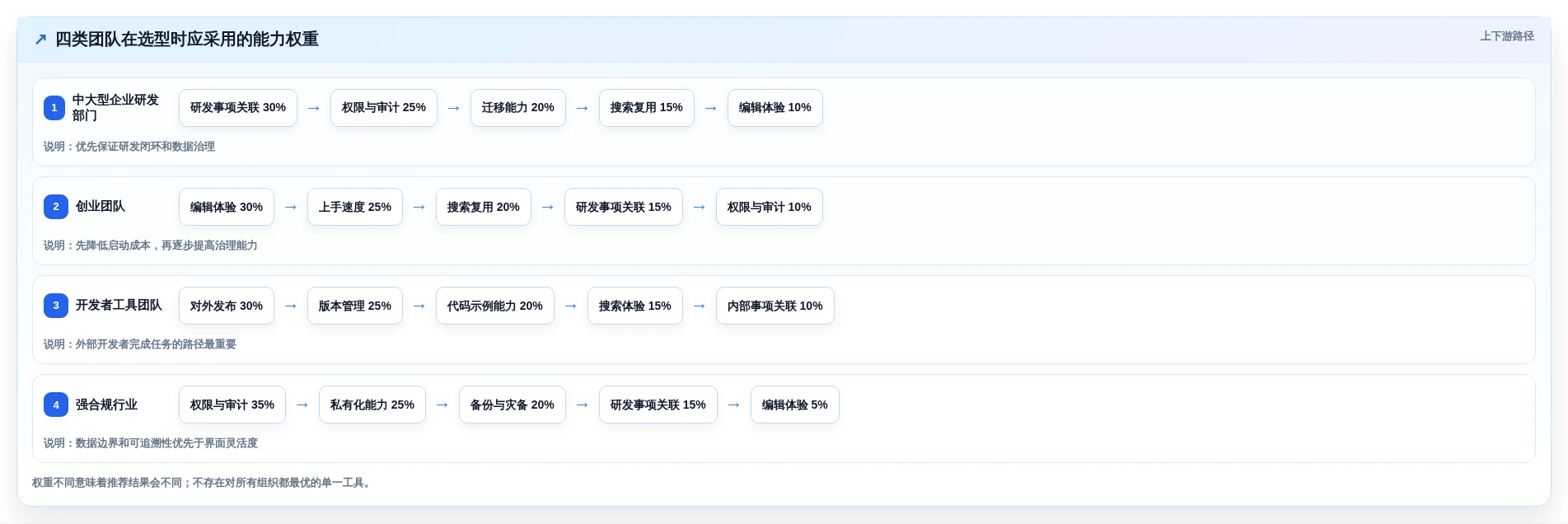Click the 备份与灾备 20% chip
Viewport: 1568px width, 524px height.
pyautogui.click(x=513, y=405)
